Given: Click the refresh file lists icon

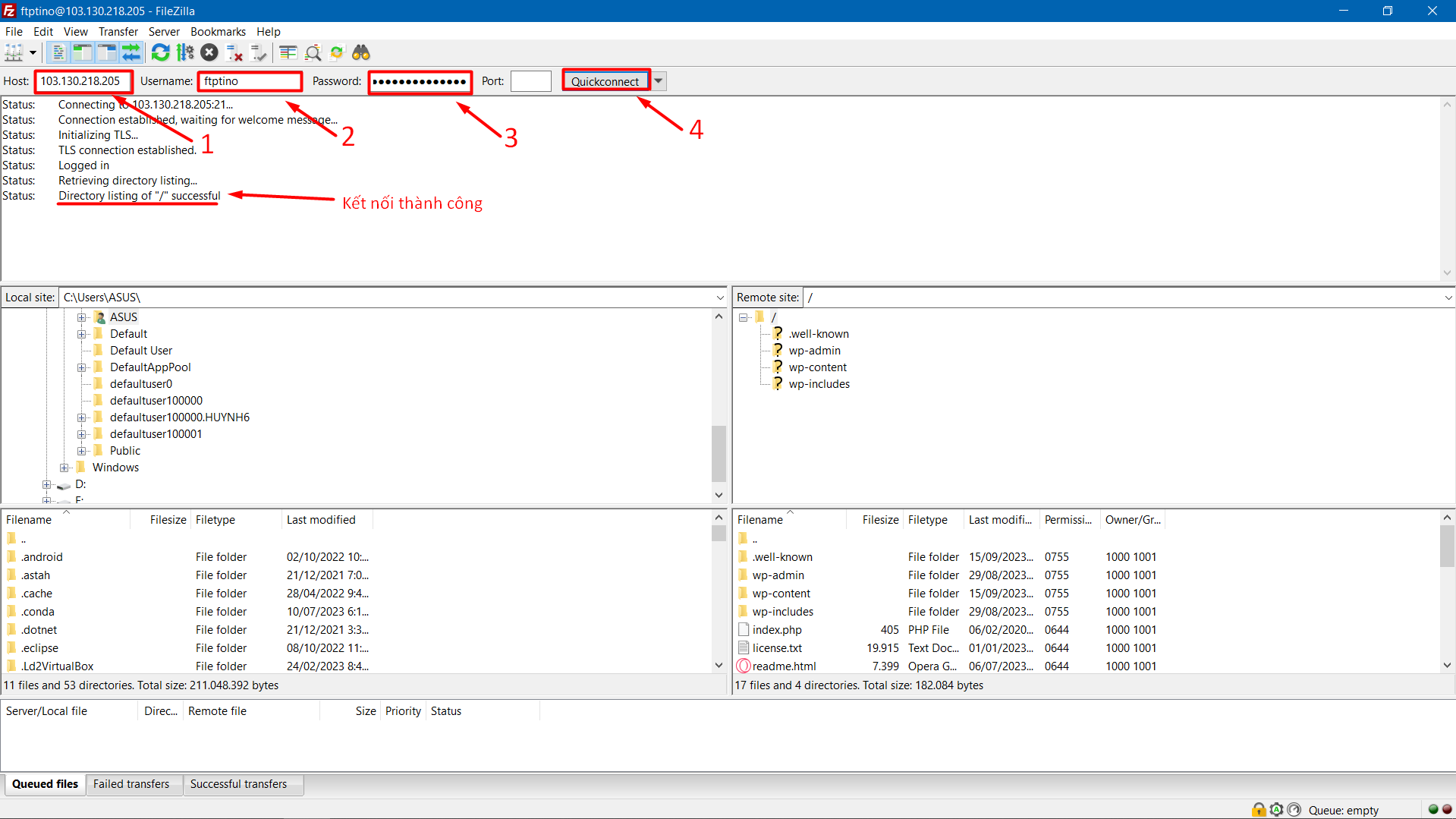Looking at the screenshot, I should click(x=160, y=52).
